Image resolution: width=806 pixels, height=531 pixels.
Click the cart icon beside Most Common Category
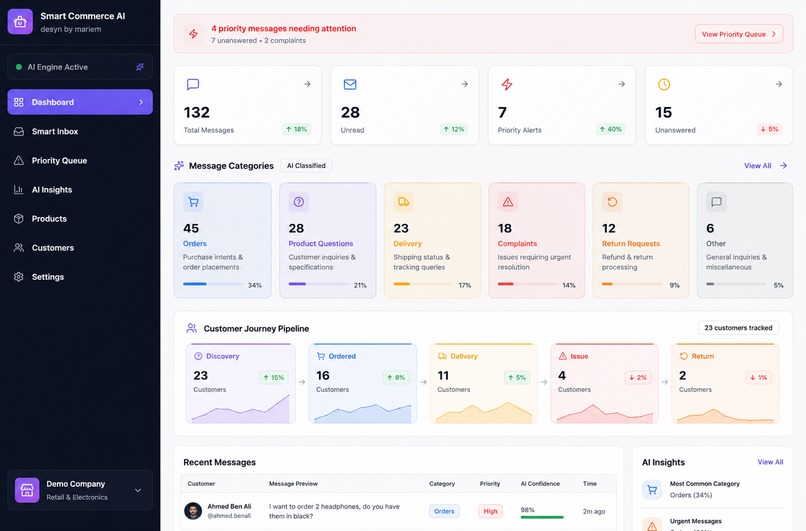[x=652, y=489]
